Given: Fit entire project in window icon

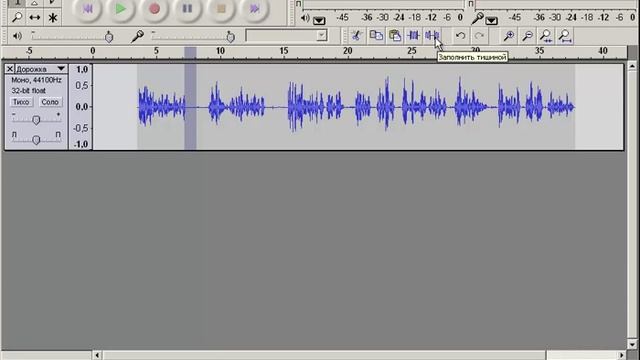Looking at the screenshot, I should (565, 36).
